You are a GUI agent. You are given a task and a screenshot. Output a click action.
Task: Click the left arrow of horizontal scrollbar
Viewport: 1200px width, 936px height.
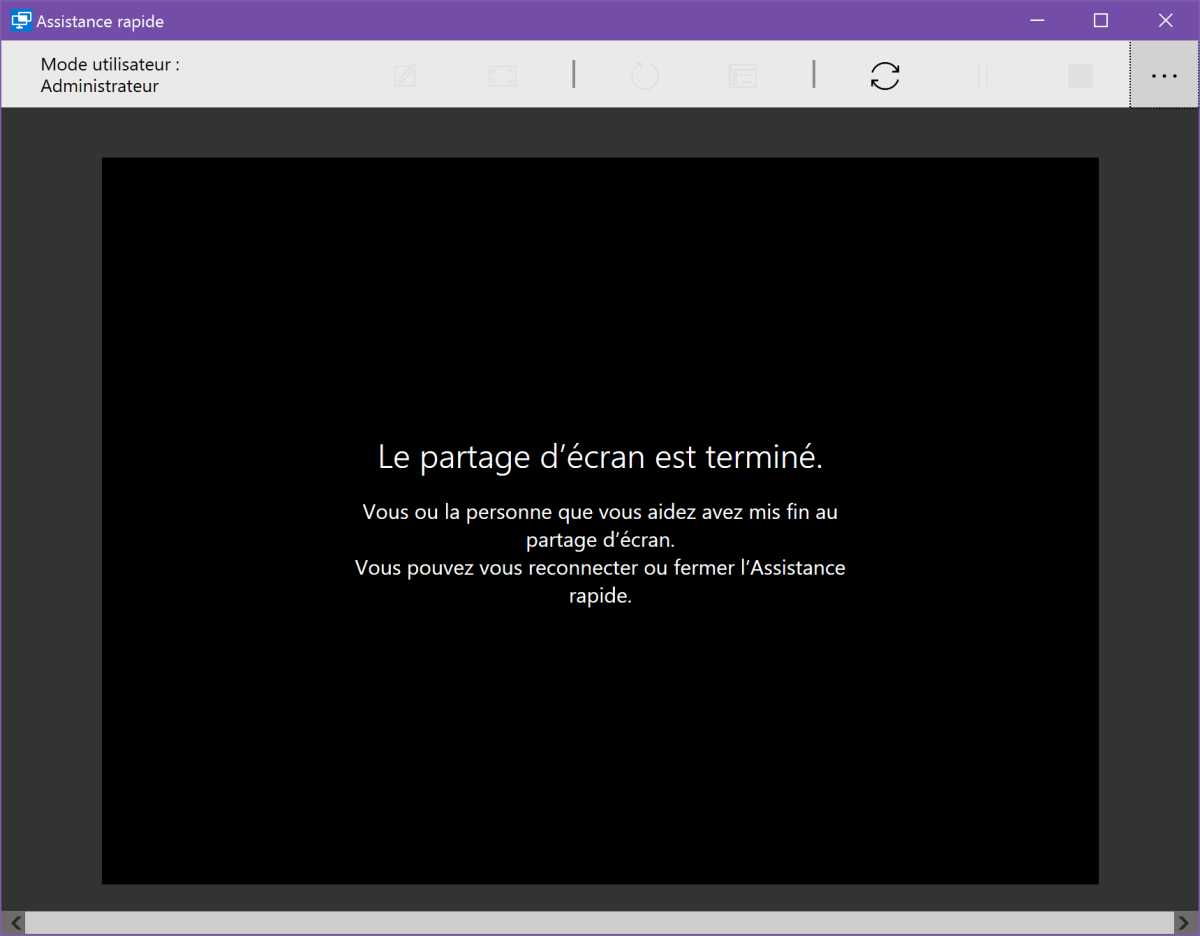[x=14, y=921]
